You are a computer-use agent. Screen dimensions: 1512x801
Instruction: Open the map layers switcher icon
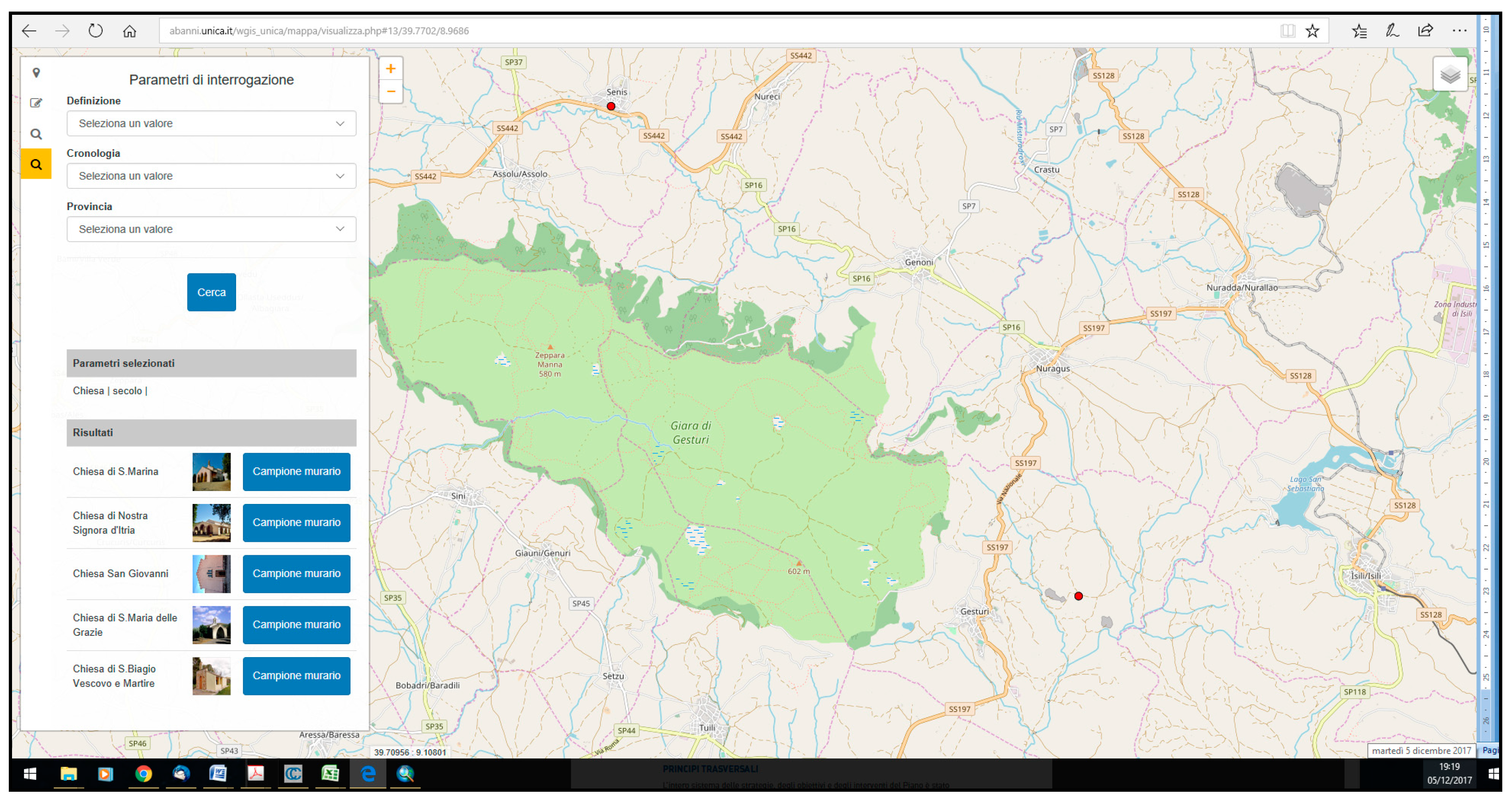[x=1450, y=75]
